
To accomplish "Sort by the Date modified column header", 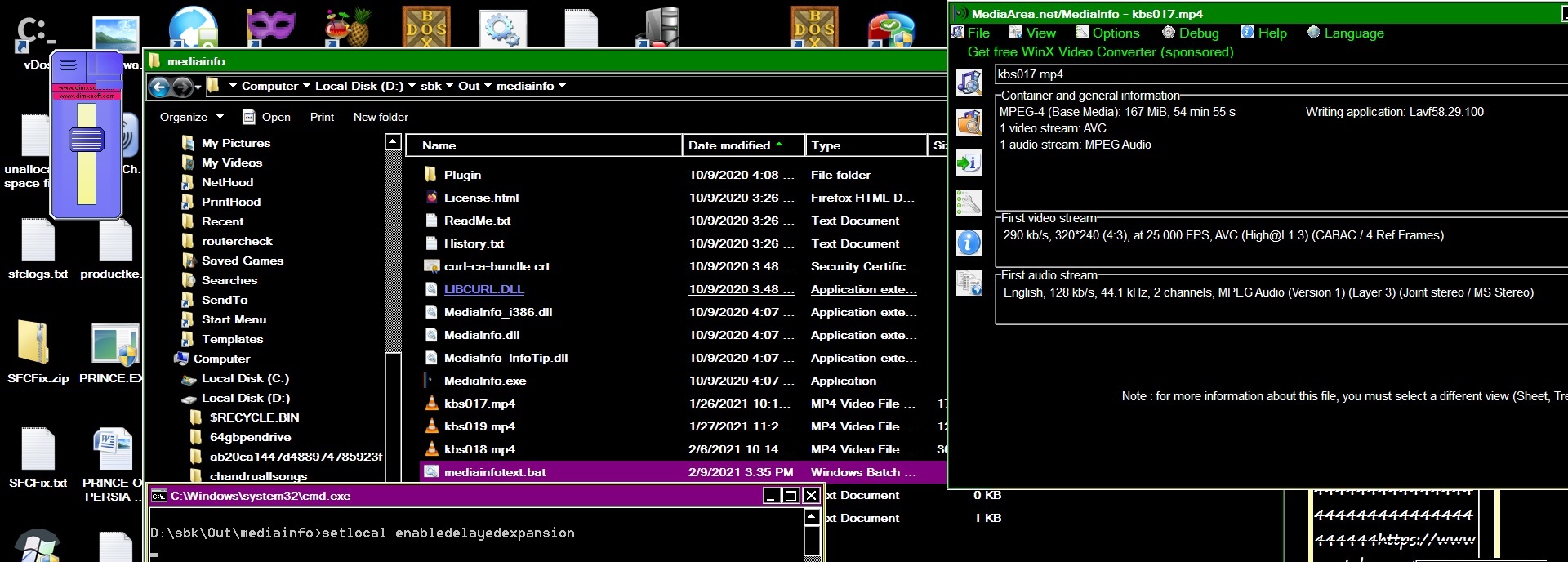I will [743, 145].
